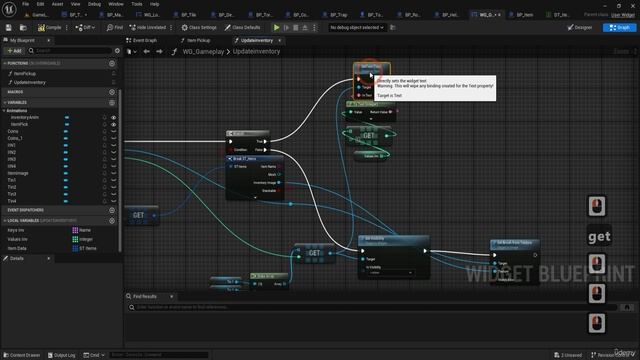Screen dimensions: 640x360
Task: Open the Window menu
Action: pyautogui.click(x=116, y=4)
